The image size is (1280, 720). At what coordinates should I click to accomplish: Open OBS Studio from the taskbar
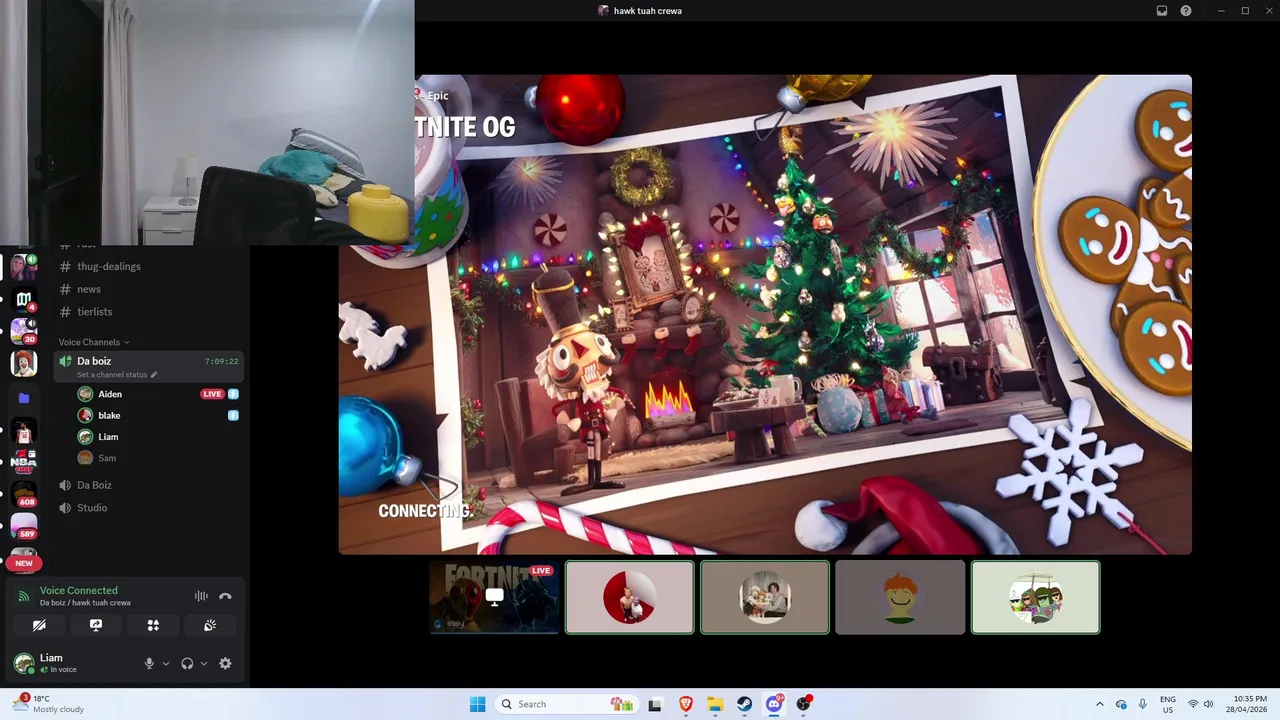click(x=803, y=704)
